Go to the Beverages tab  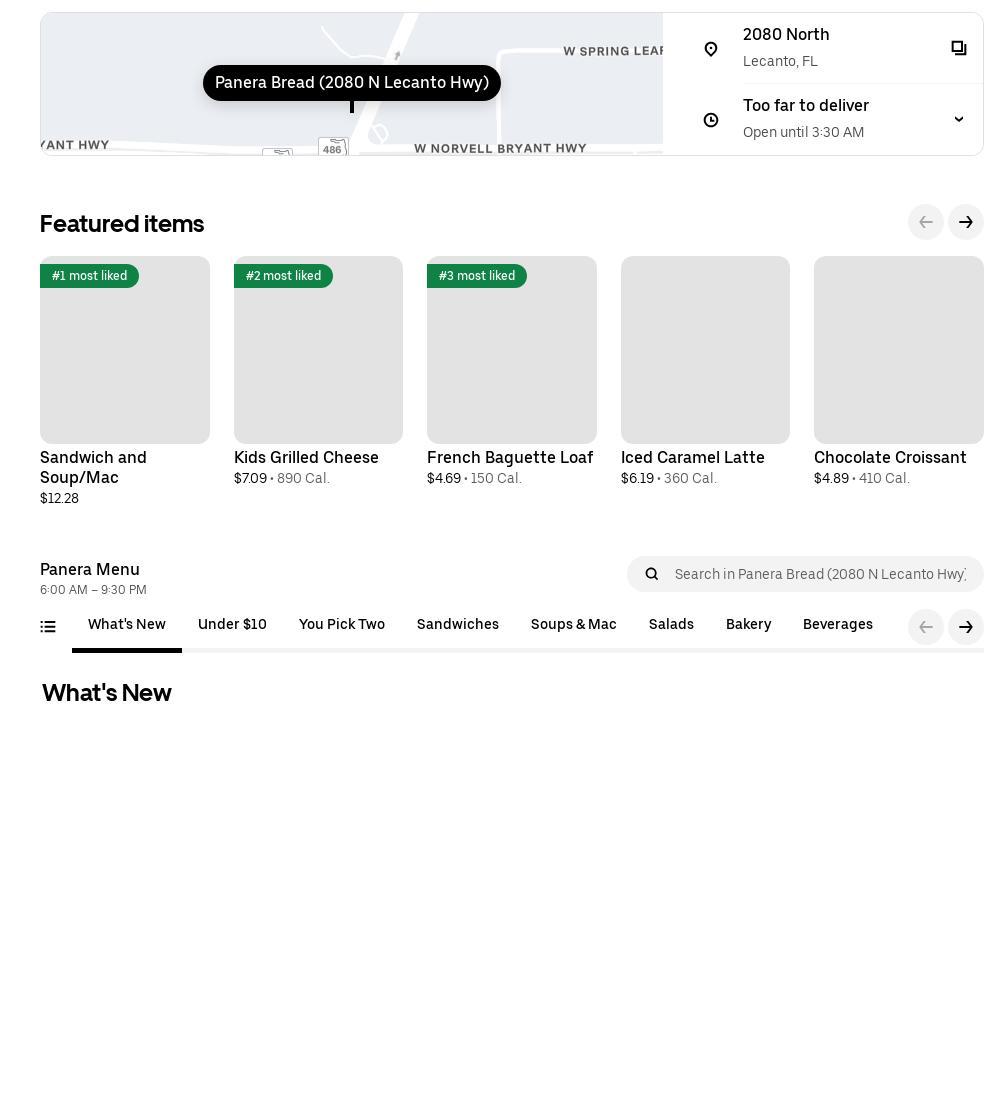tap(838, 624)
